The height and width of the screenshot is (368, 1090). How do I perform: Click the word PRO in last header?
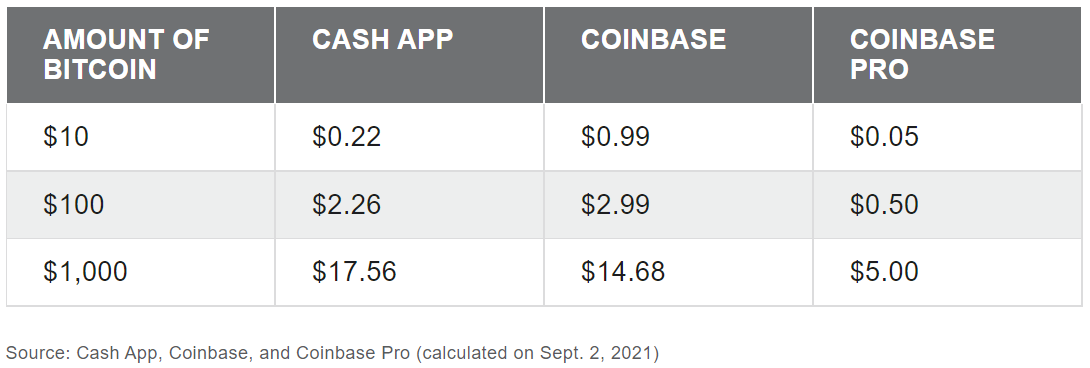pyautogui.click(x=879, y=70)
